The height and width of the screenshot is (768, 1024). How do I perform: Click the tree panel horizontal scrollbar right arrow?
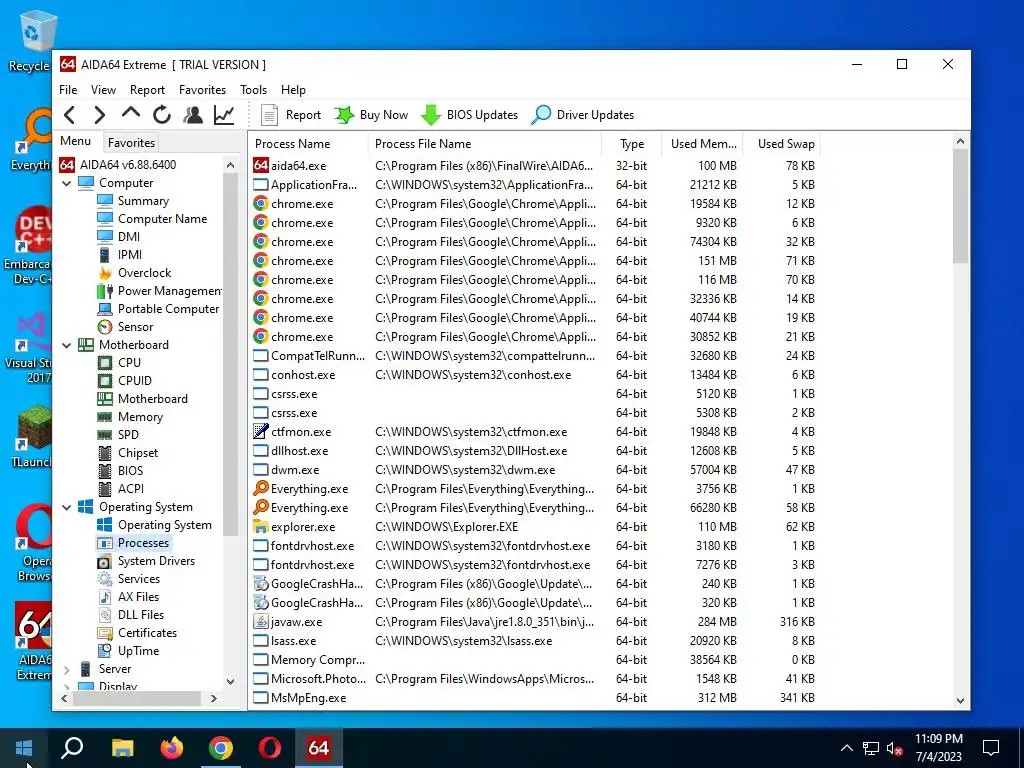coord(214,698)
